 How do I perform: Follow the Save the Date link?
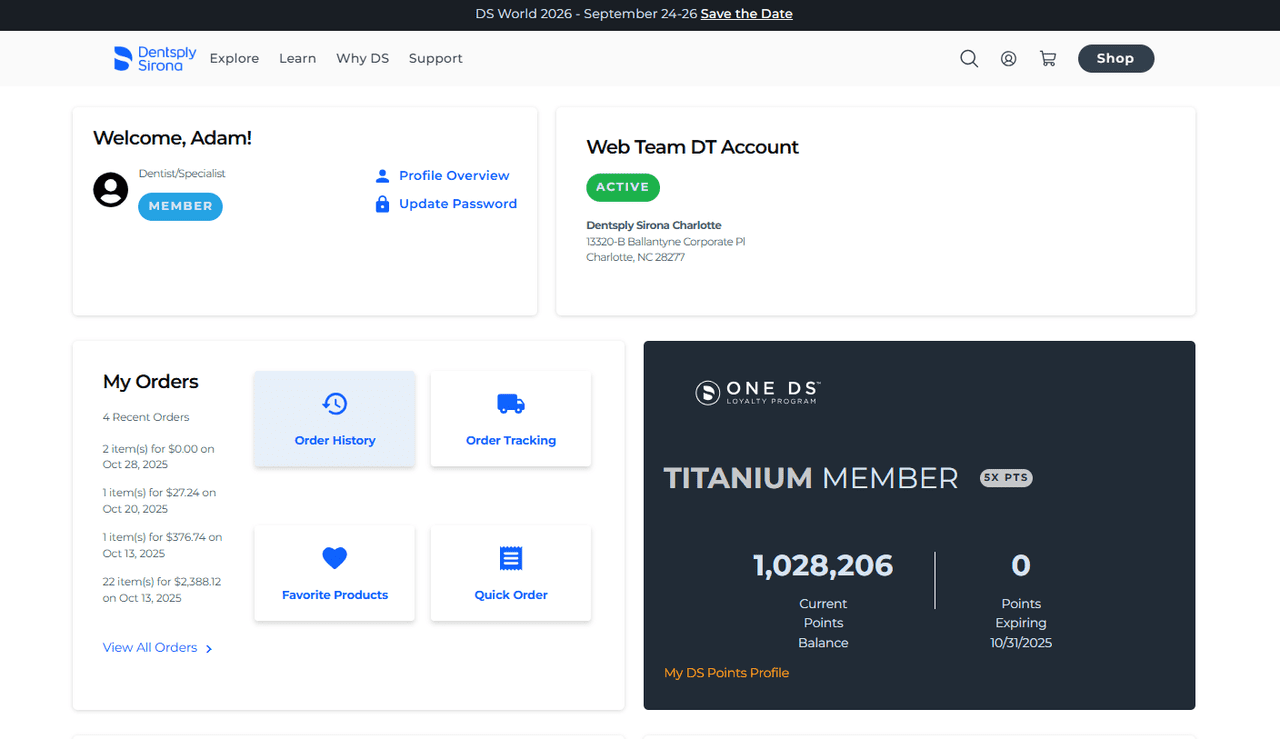tap(746, 14)
